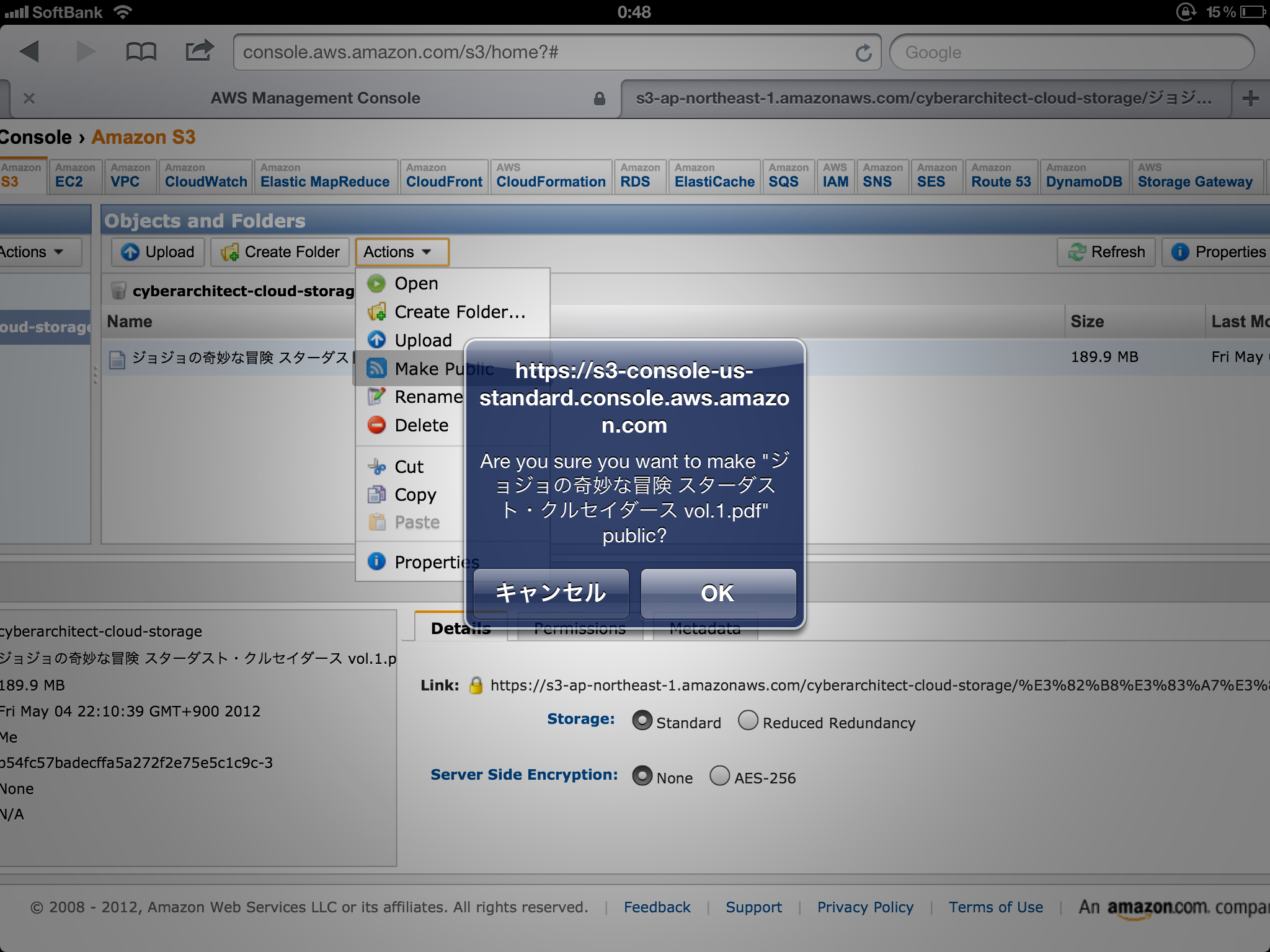
Task: Click the Privacy Policy footer link
Action: 865,907
